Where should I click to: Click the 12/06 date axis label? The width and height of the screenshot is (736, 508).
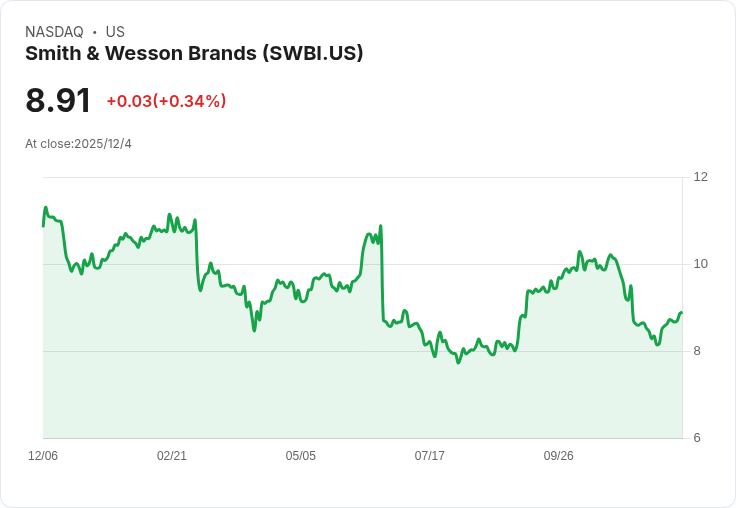pyautogui.click(x=43, y=456)
